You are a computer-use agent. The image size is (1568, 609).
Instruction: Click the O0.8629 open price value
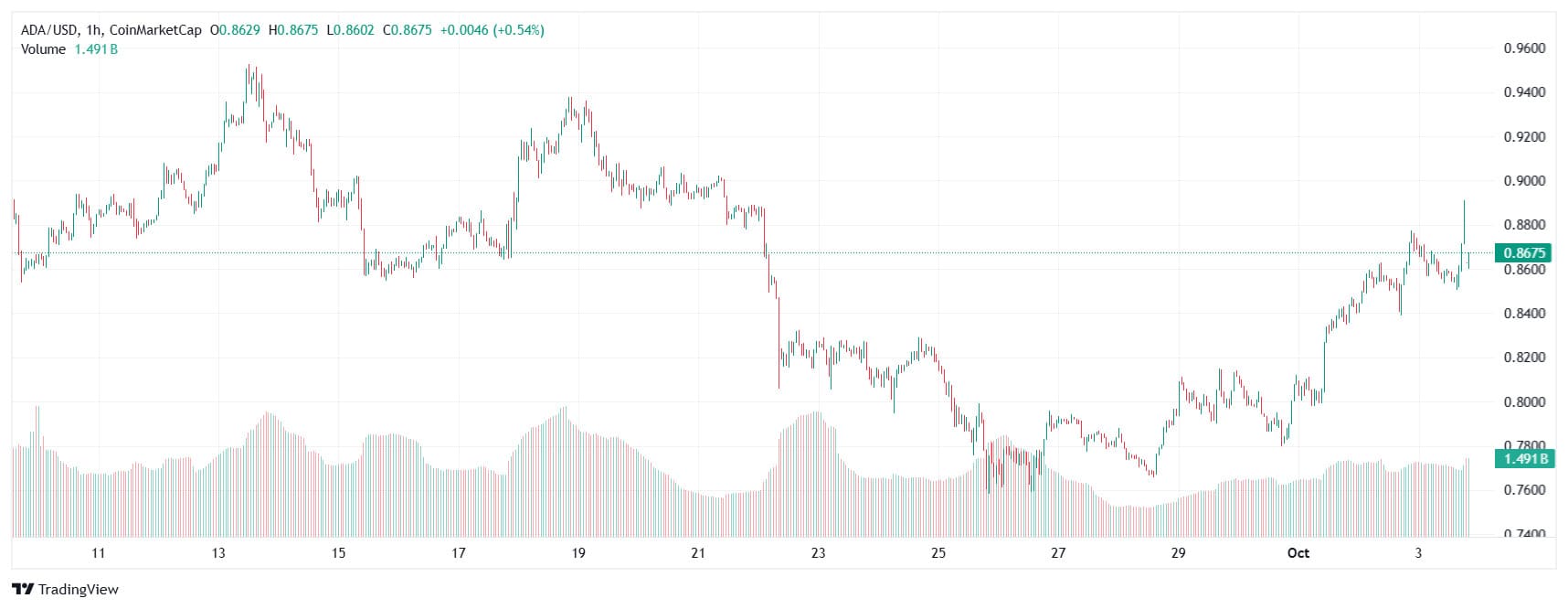[x=235, y=30]
